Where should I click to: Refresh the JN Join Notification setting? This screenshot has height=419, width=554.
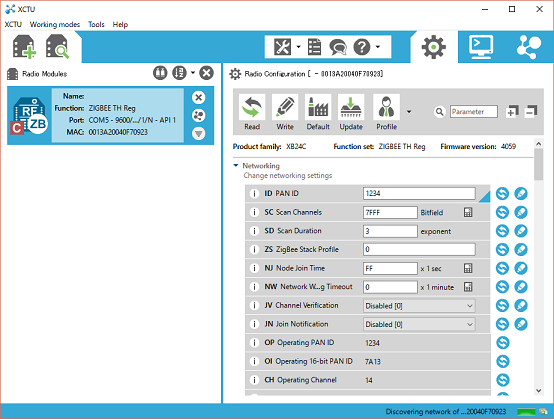tap(502, 324)
